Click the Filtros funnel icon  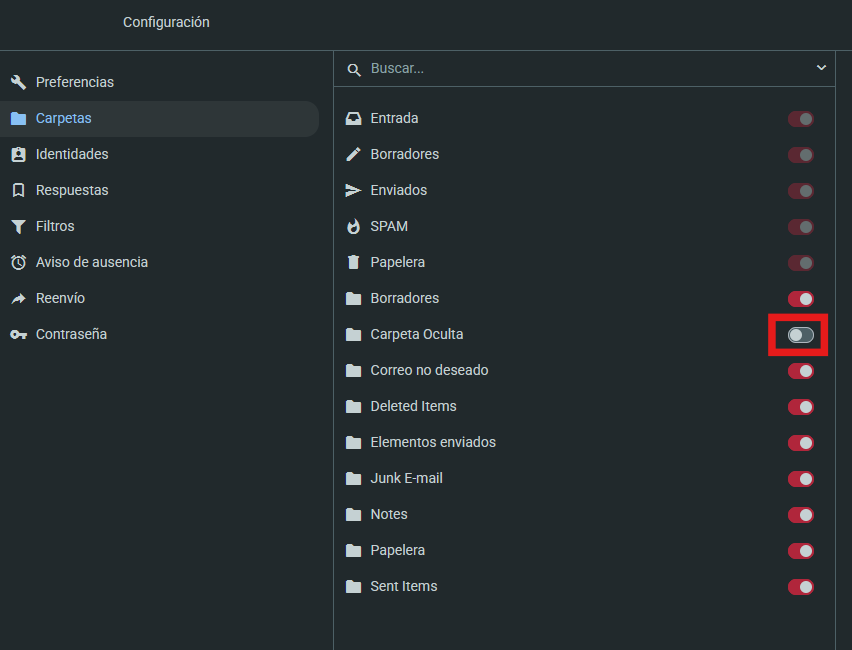tap(18, 226)
